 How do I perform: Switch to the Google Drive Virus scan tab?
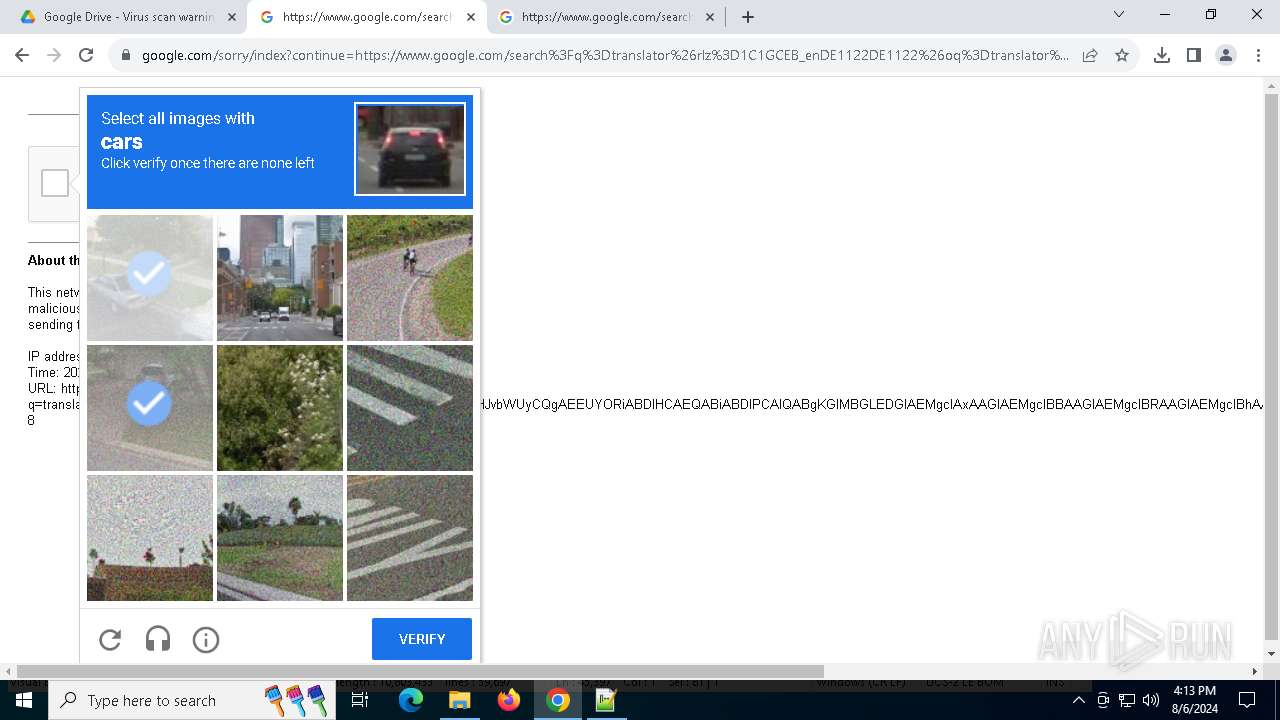(x=128, y=17)
